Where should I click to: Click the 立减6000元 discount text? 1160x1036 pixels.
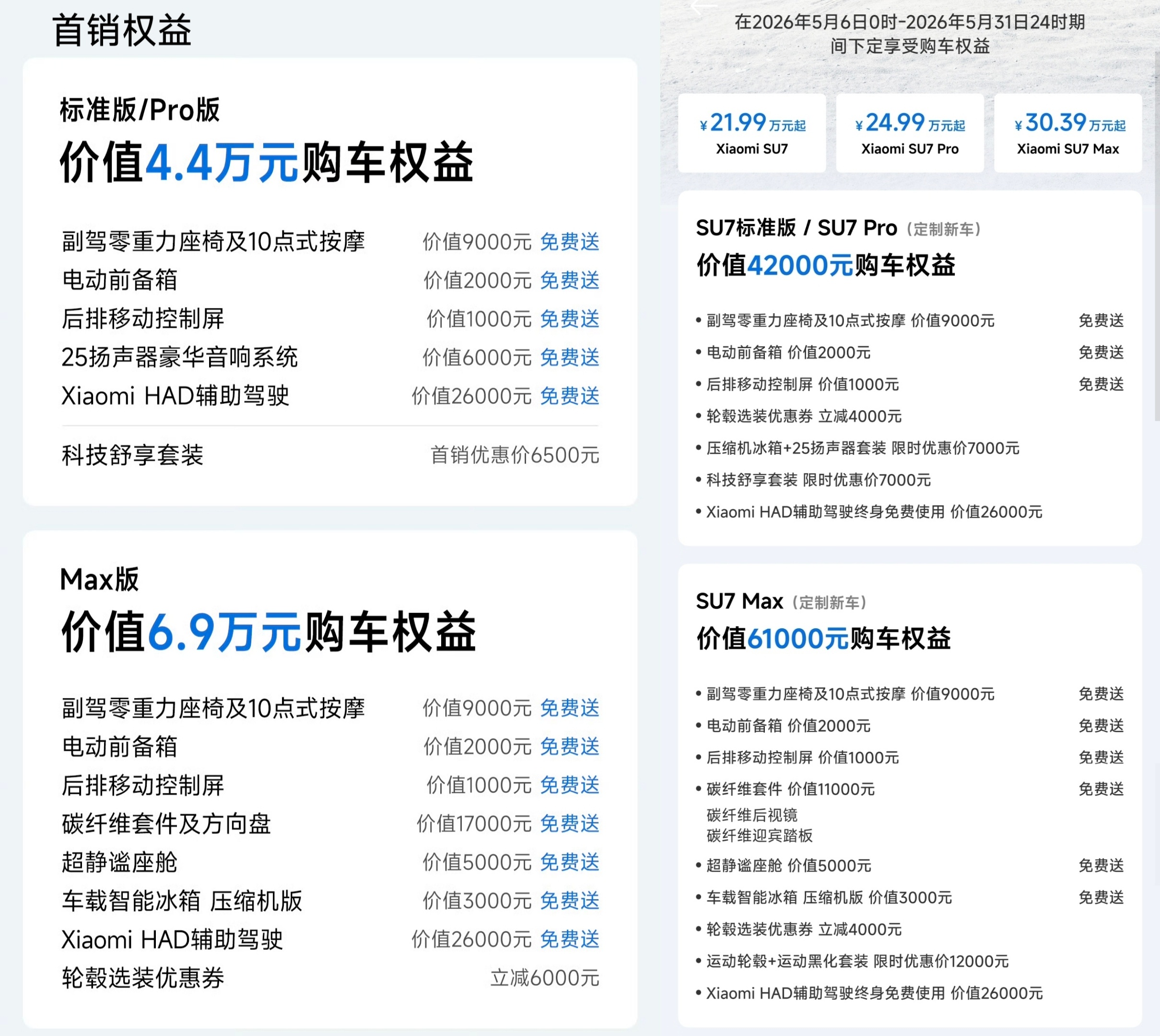(545, 978)
